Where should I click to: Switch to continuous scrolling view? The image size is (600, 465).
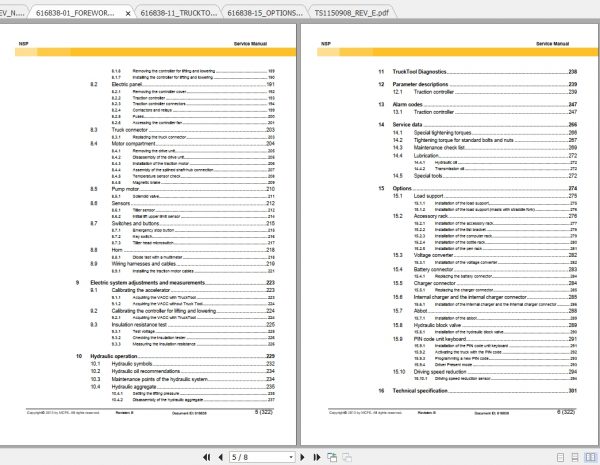(575, 457)
